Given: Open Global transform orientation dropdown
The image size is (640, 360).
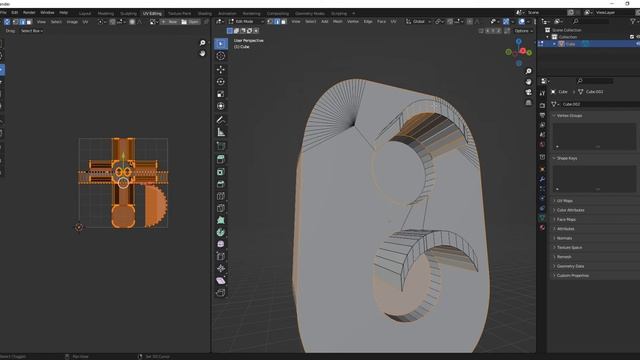Looking at the screenshot, I should pyautogui.click(x=418, y=22).
